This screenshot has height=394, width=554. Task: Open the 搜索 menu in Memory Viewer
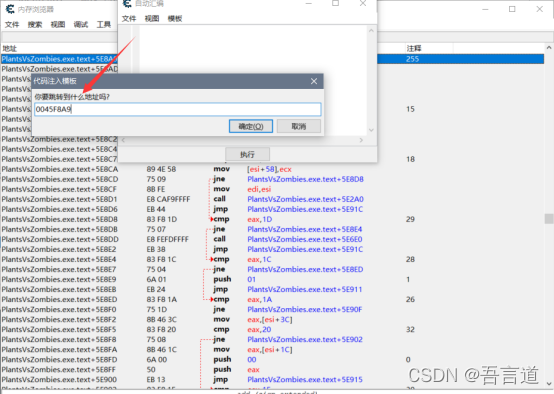35,24
